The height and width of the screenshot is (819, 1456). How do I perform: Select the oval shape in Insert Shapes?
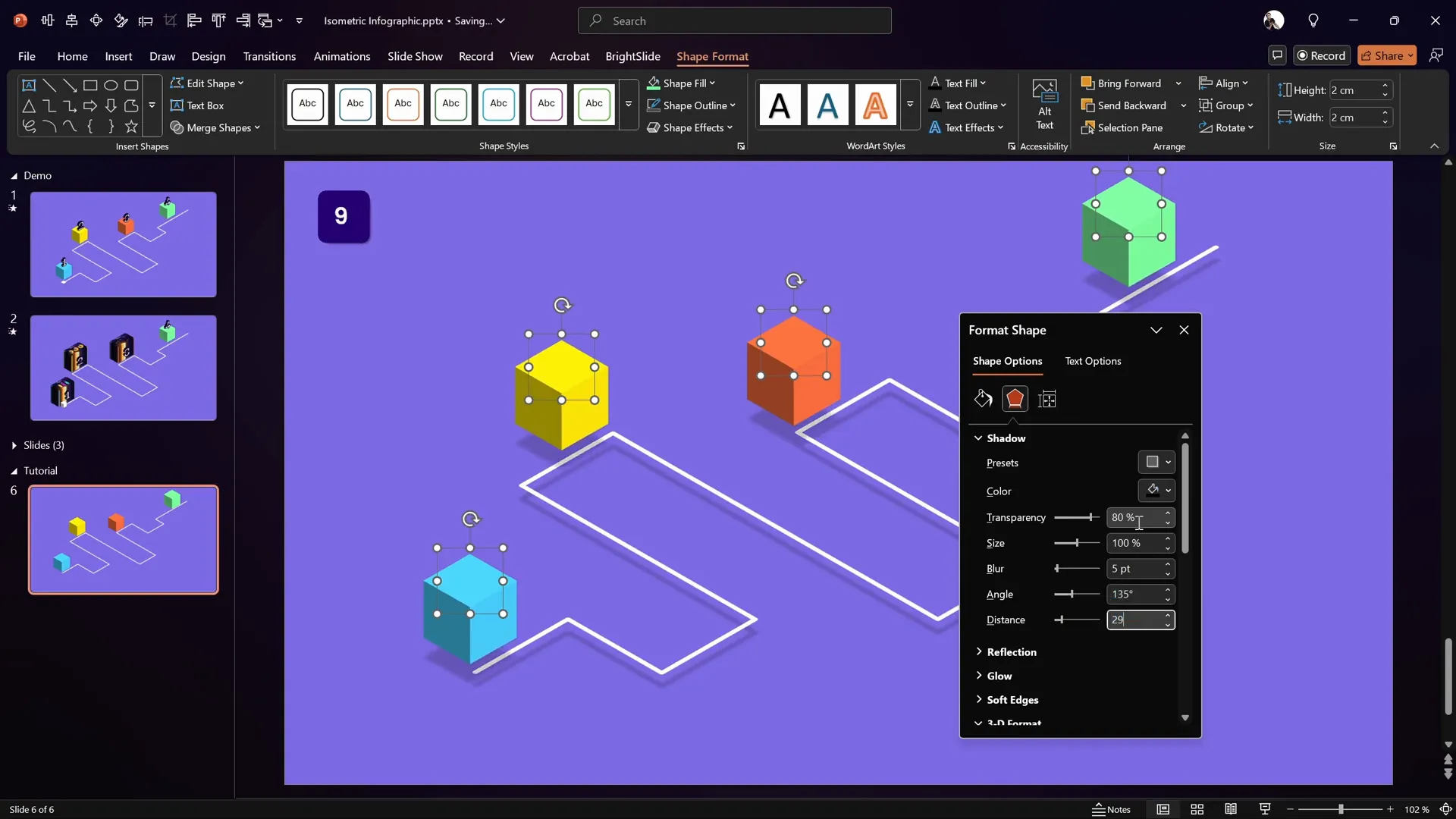(111, 85)
